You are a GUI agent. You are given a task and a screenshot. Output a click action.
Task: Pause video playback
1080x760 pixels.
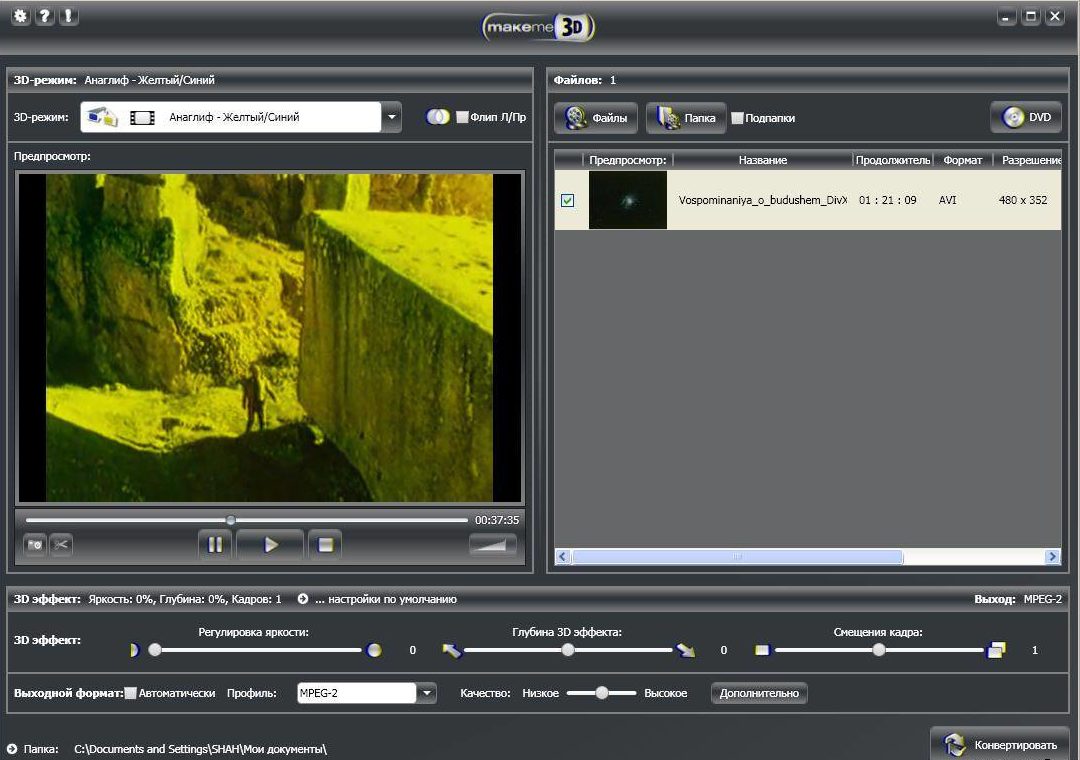click(215, 544)
